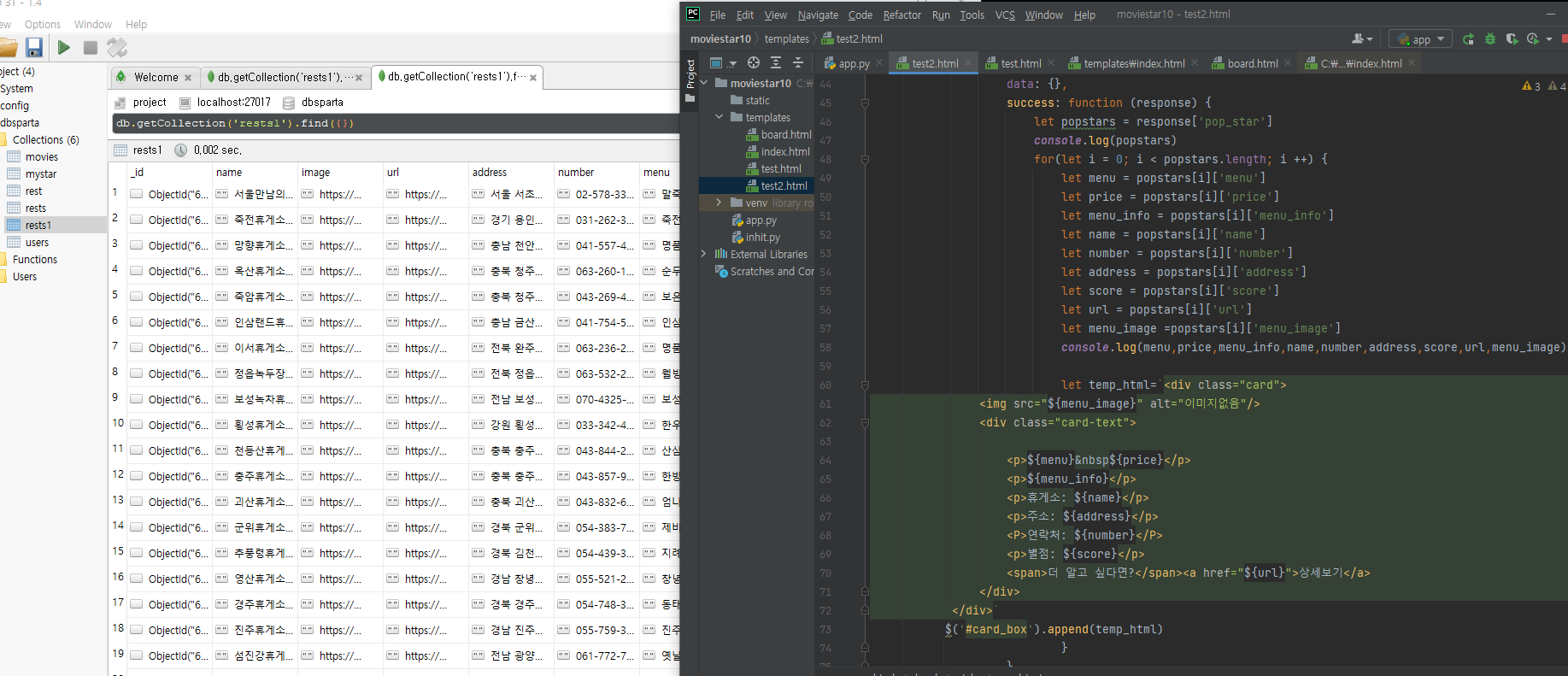
Task: Click the locate-file crosshair icon in PyCharm Project panel
Action: (x=754, y=62)
